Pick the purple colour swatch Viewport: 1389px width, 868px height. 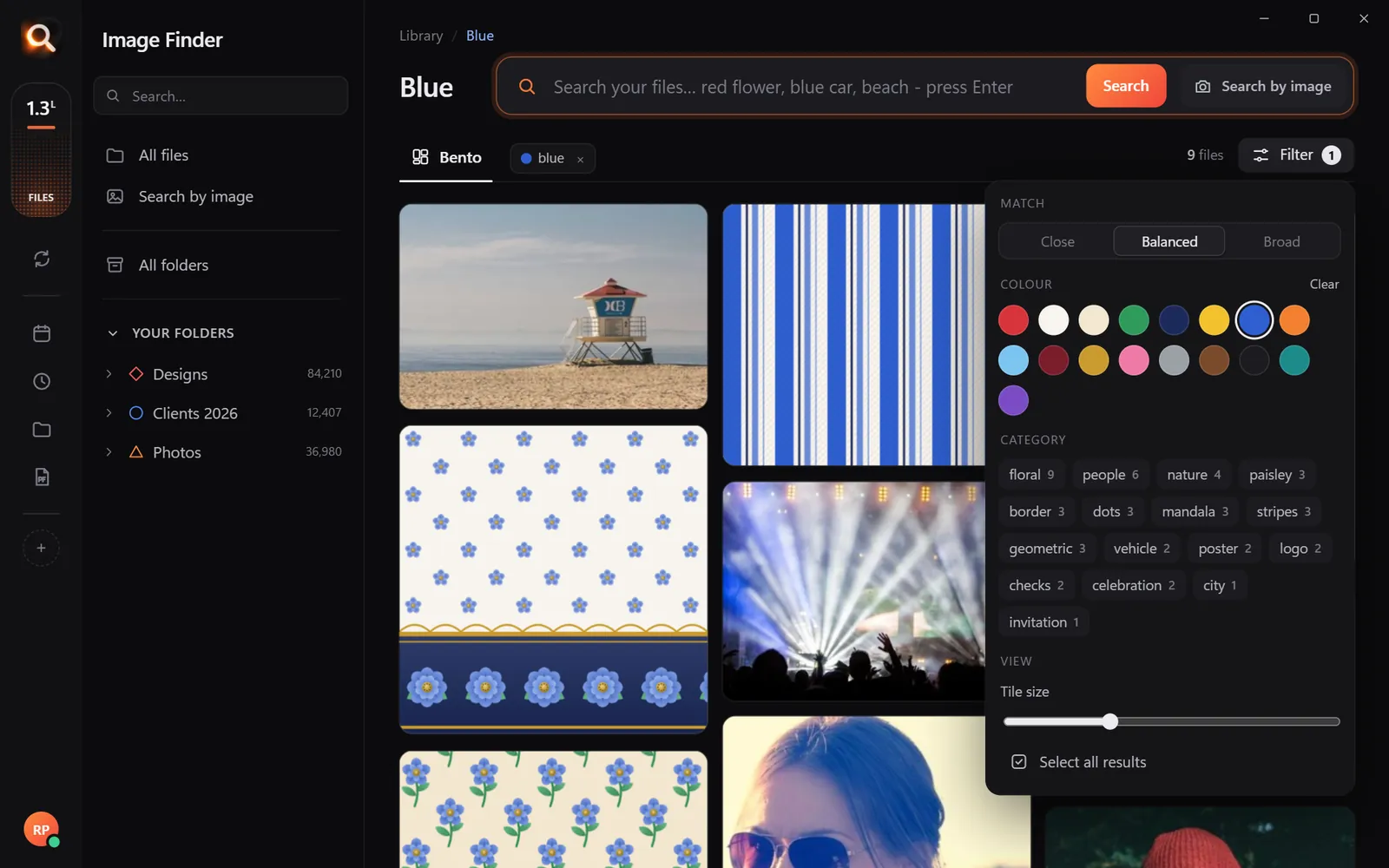tap(1013, 400)
